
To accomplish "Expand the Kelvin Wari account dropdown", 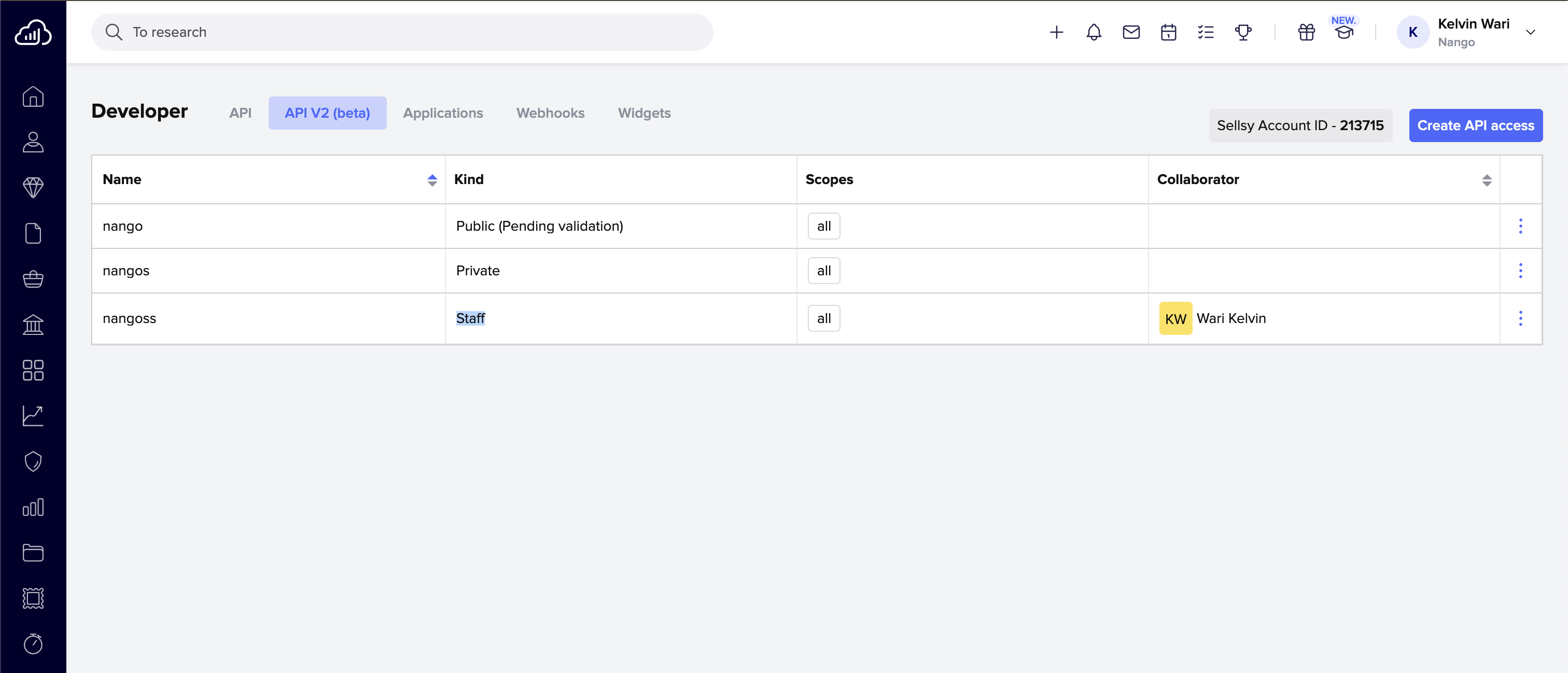I will pos(1530,32).
